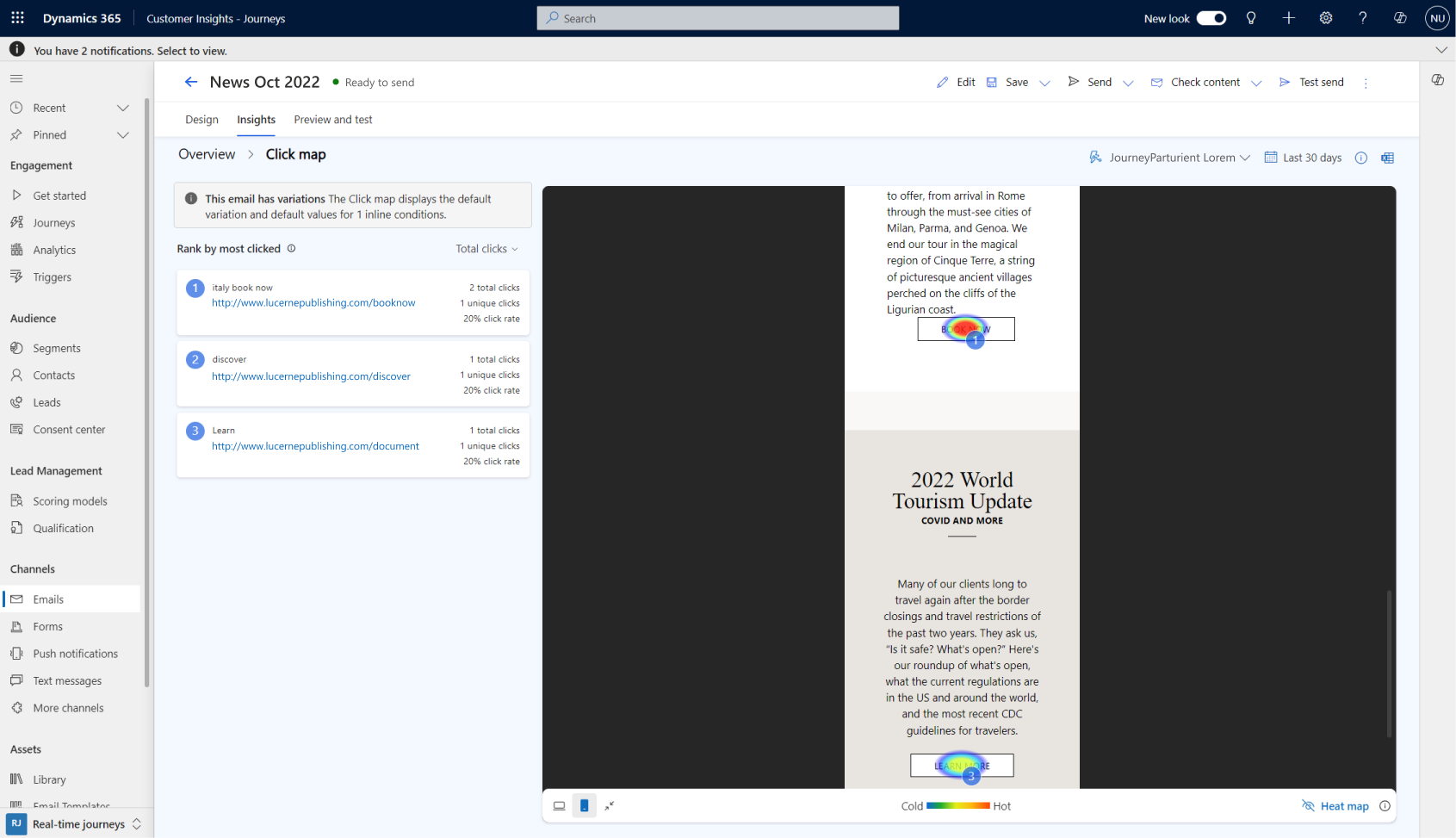Viewport: 1456px width, 838px height.
Task: Click the email preview vertical scrollbar
Action: coord(1389,663)
